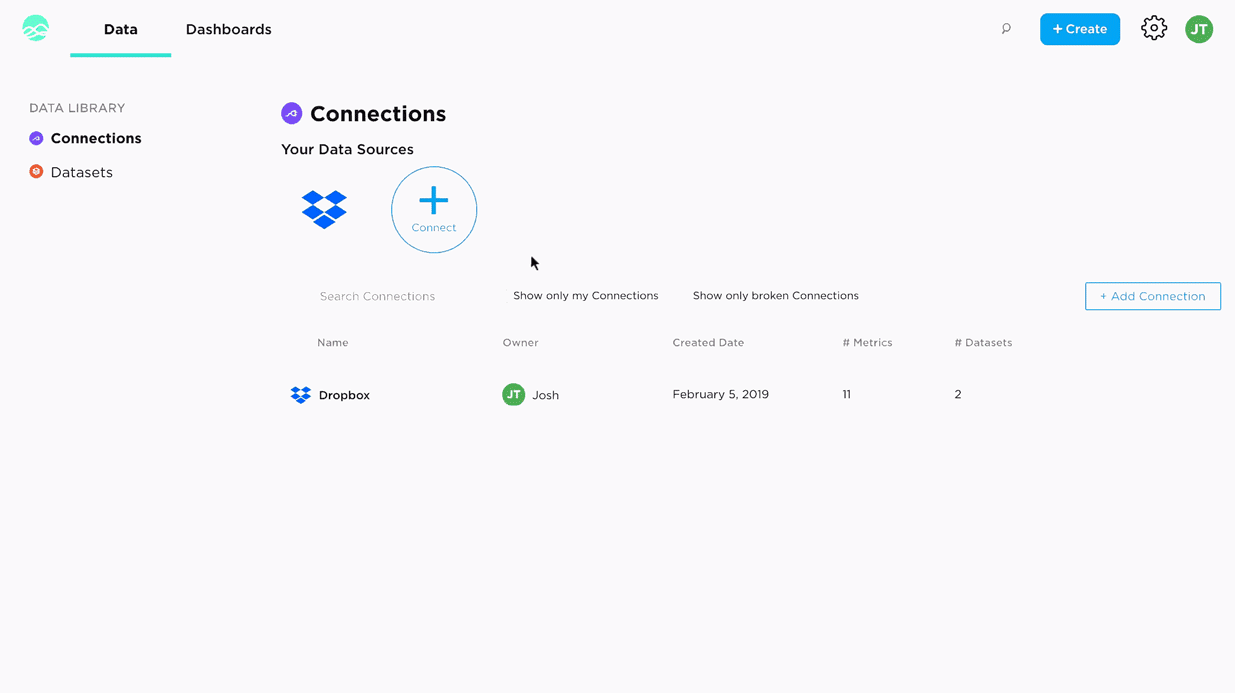Toggle Show only broken Connections filter
The image size is (1235, 693).
775,296
